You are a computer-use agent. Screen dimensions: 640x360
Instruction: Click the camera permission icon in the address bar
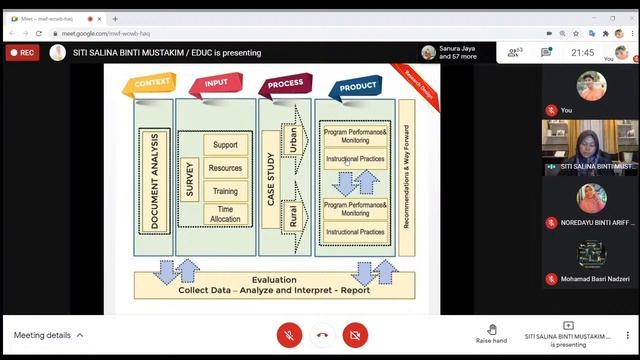click(x=549, y=33)
